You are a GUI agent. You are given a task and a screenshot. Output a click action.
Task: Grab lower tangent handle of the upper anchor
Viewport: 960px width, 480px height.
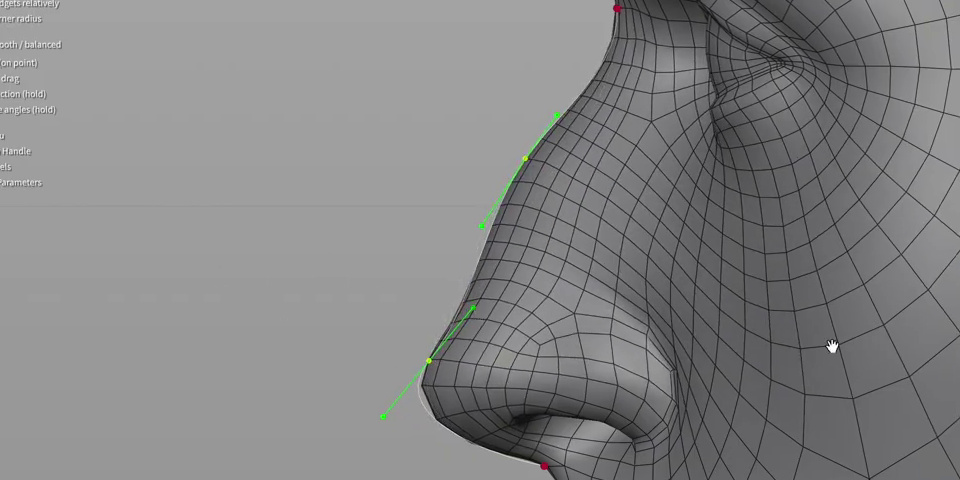(482, 226)
